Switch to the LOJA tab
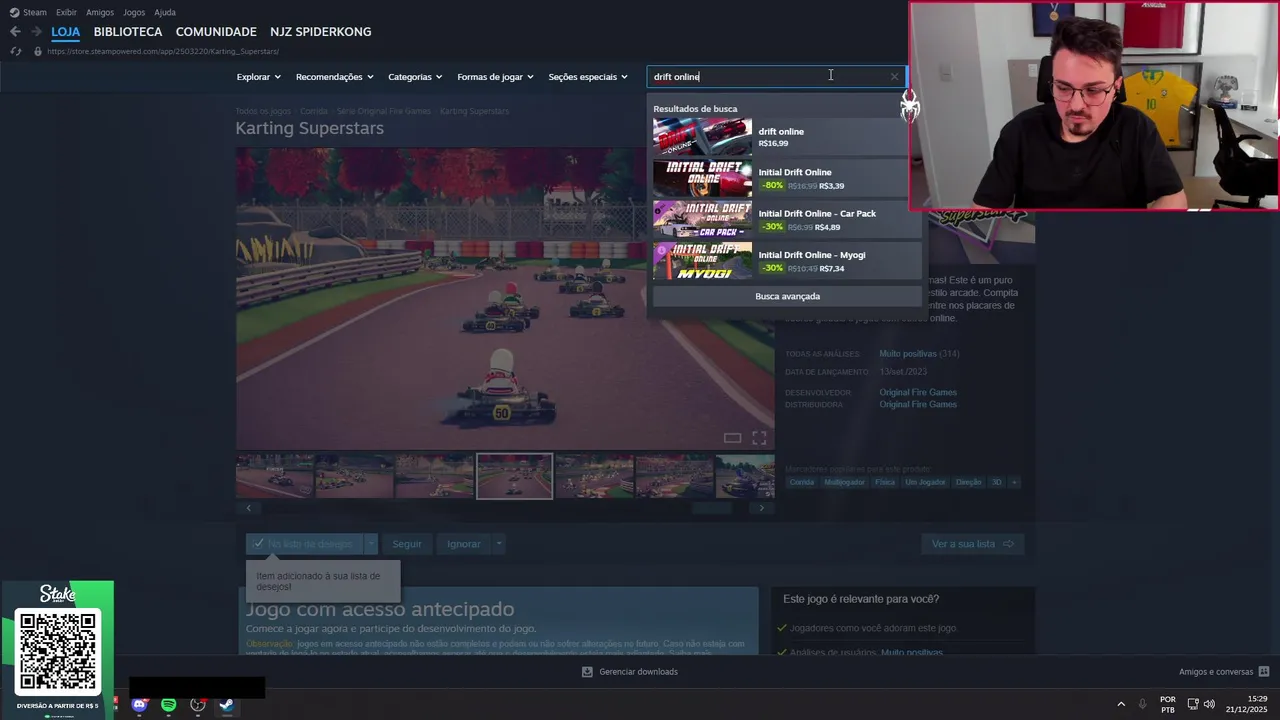The image size is (1280, 720). click(x=66, y=32)
